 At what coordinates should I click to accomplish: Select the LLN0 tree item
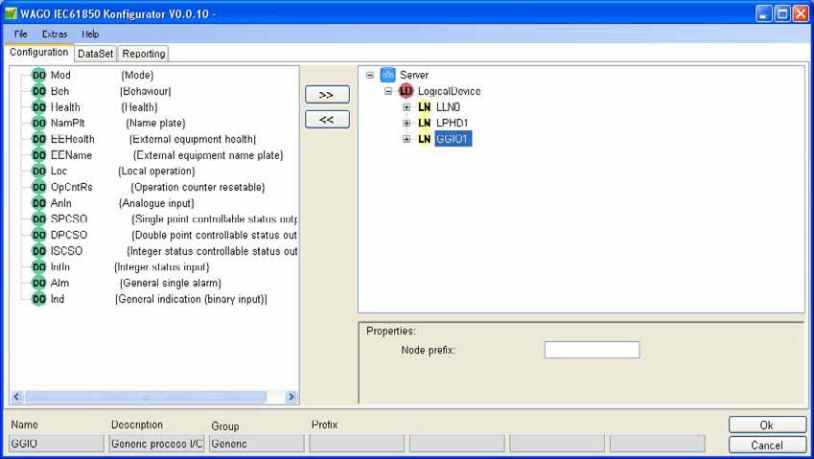pos(448,107)
